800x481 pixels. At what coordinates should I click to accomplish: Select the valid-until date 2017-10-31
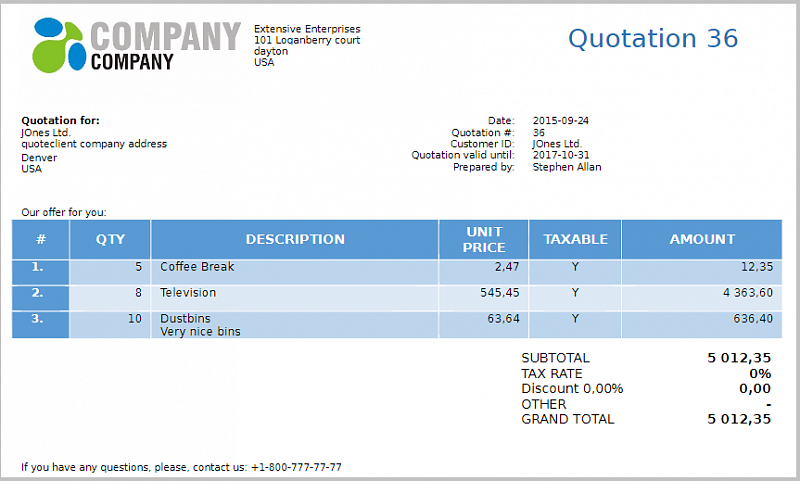tap(561, 155)
